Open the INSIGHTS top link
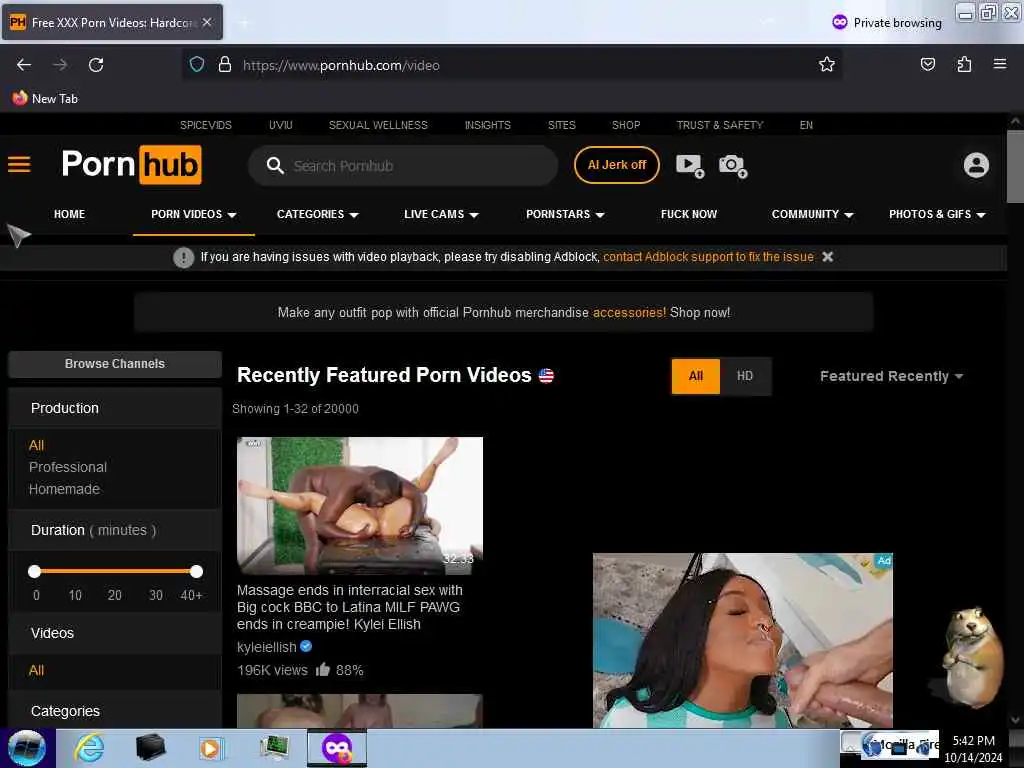Viewport: 1024px width, 768px height. [488, 125]
